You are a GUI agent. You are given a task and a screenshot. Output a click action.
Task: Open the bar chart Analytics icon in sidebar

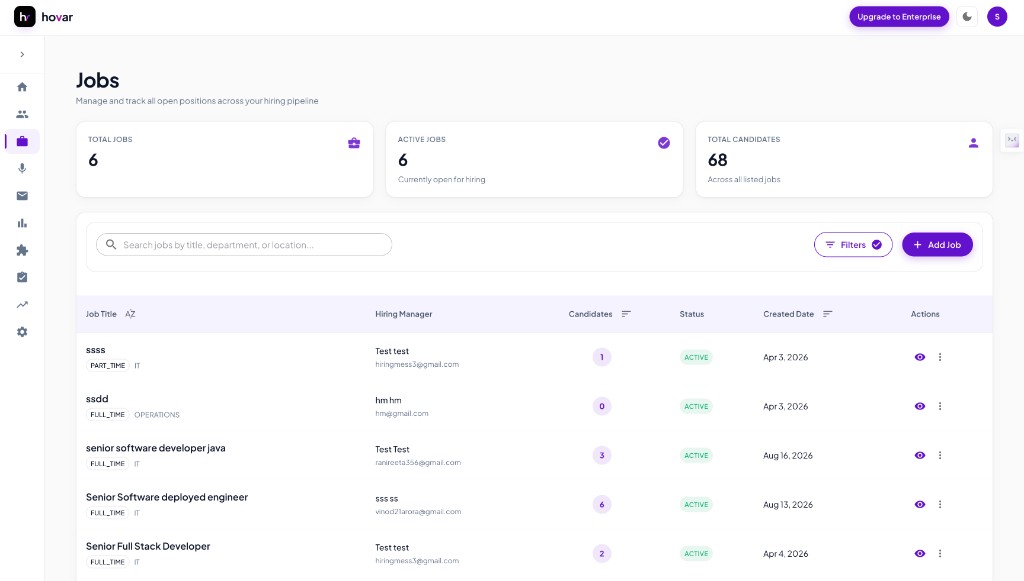point(22,223)
